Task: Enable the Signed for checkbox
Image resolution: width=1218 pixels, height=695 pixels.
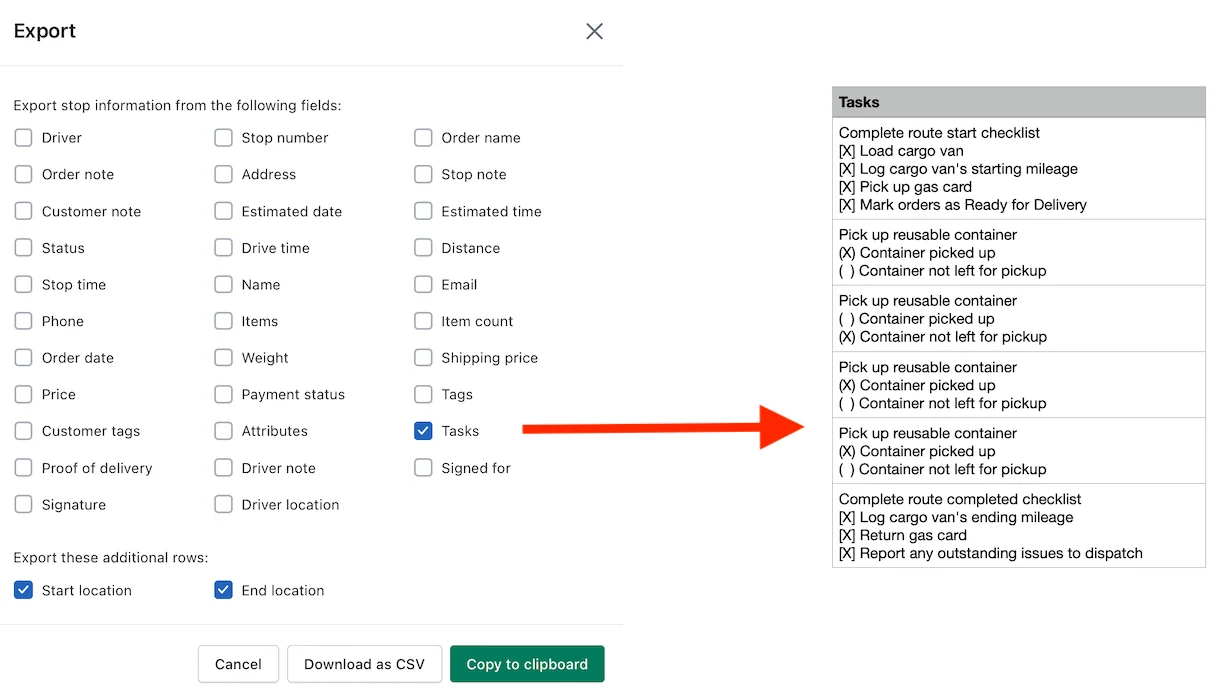Action: coord(423,468)
